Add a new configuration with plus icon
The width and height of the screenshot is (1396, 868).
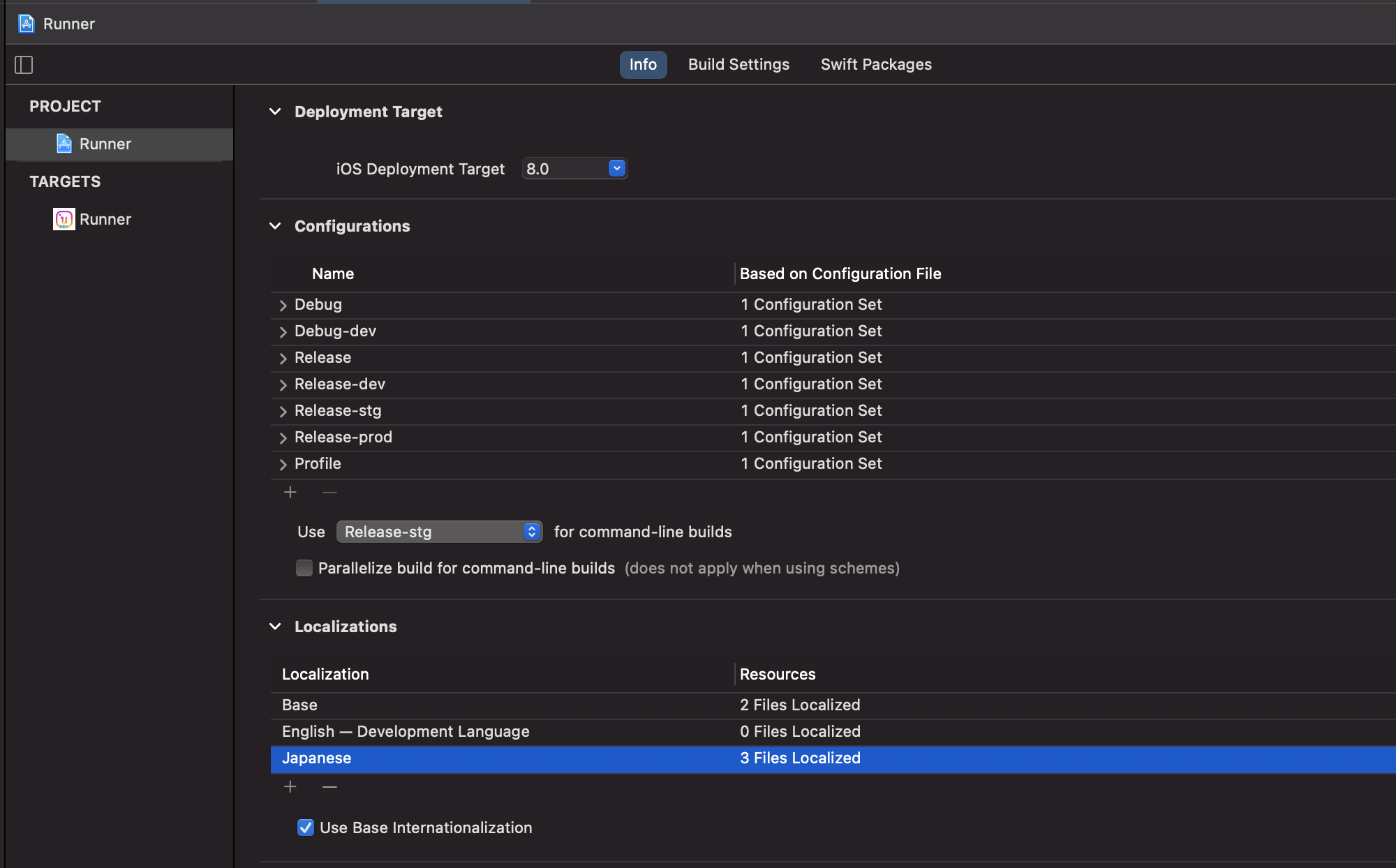(290, 493)
